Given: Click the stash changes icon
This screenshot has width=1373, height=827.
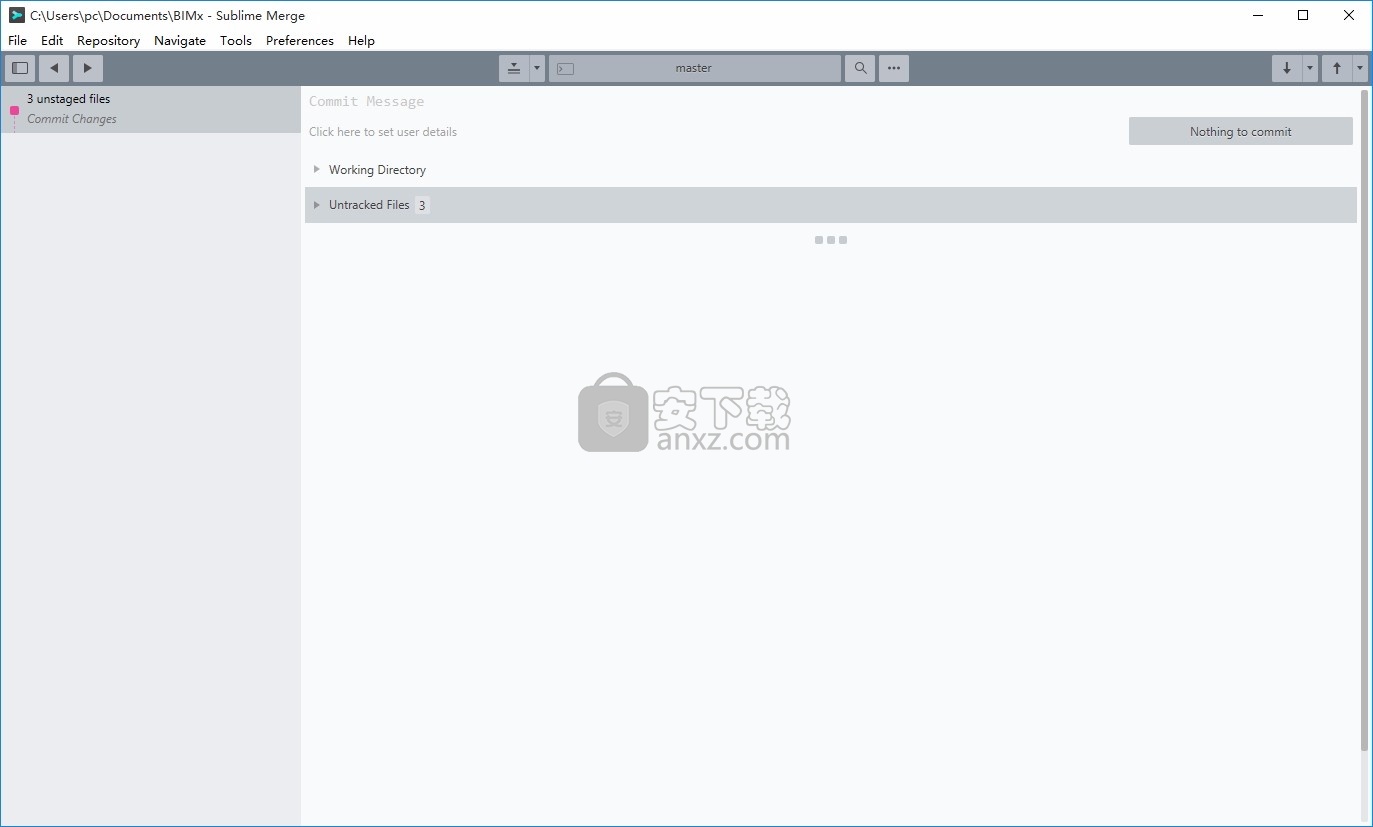Looking at the screenshot, I should pos(514,68).
